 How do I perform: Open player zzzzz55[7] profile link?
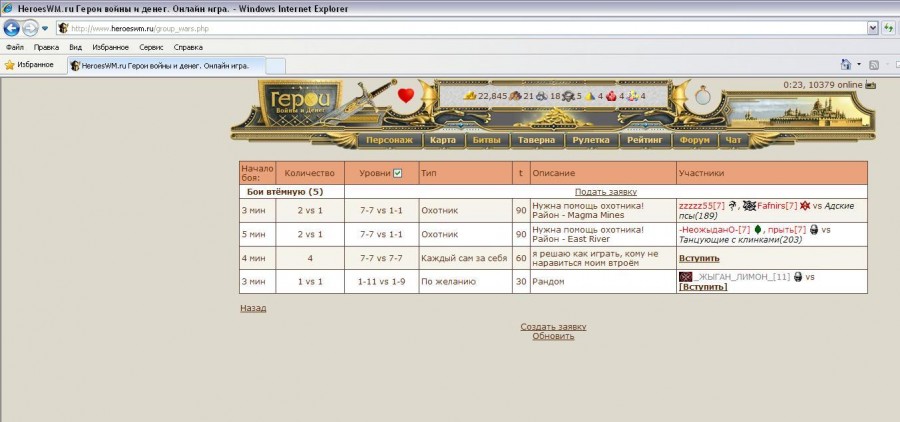[702, 206]
